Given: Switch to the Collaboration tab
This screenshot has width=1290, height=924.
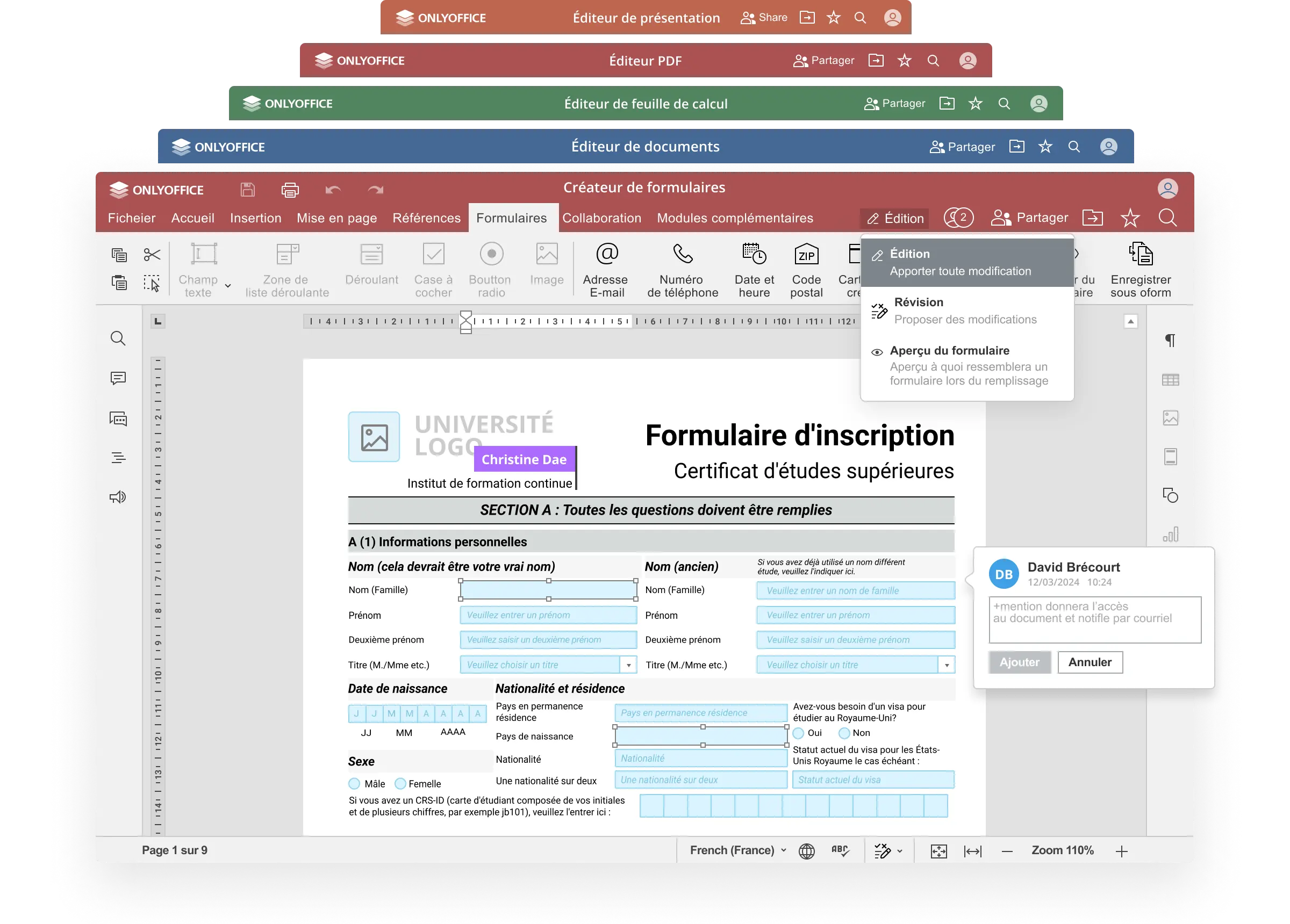Looking at the screenshot, I should [x=602, y=218].
